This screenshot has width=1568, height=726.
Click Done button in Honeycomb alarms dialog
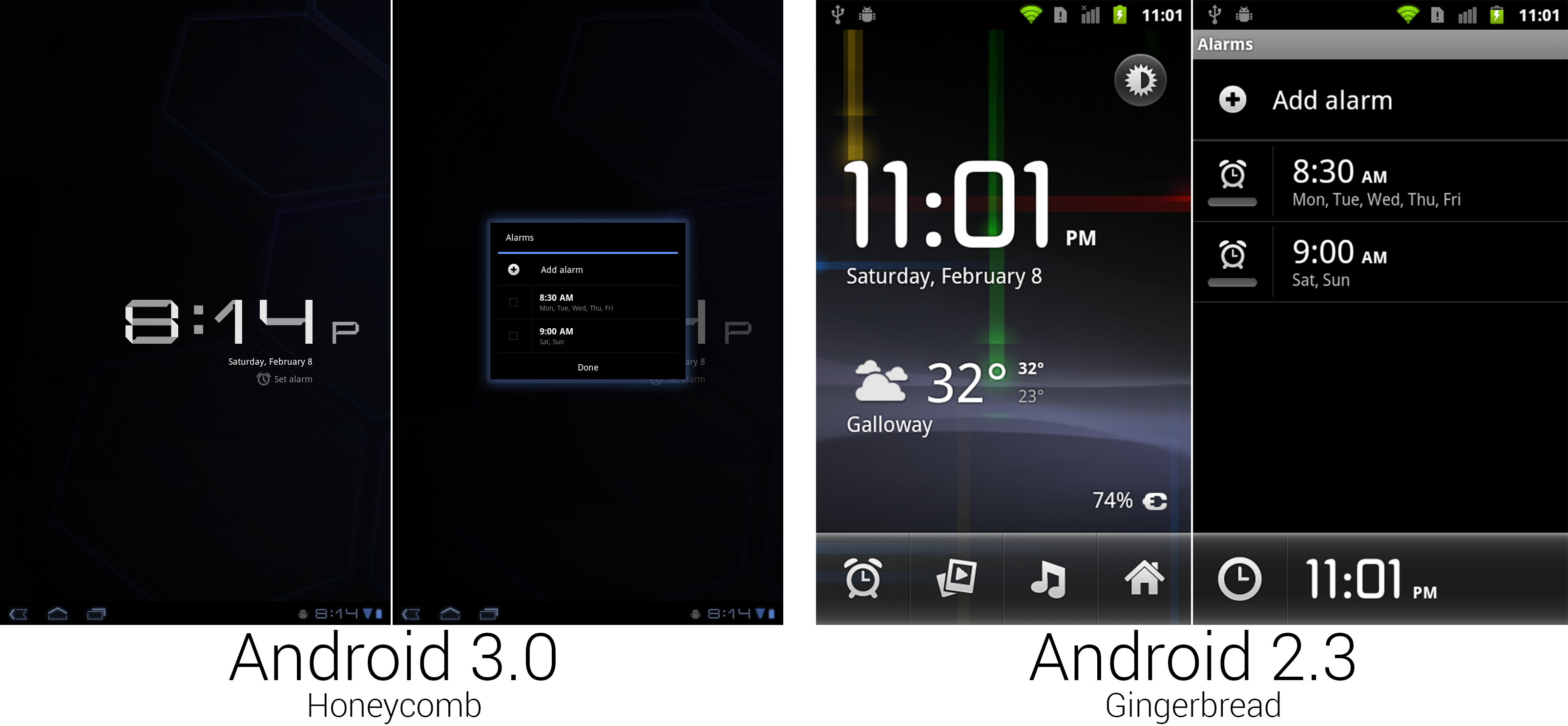coord(588,367)
